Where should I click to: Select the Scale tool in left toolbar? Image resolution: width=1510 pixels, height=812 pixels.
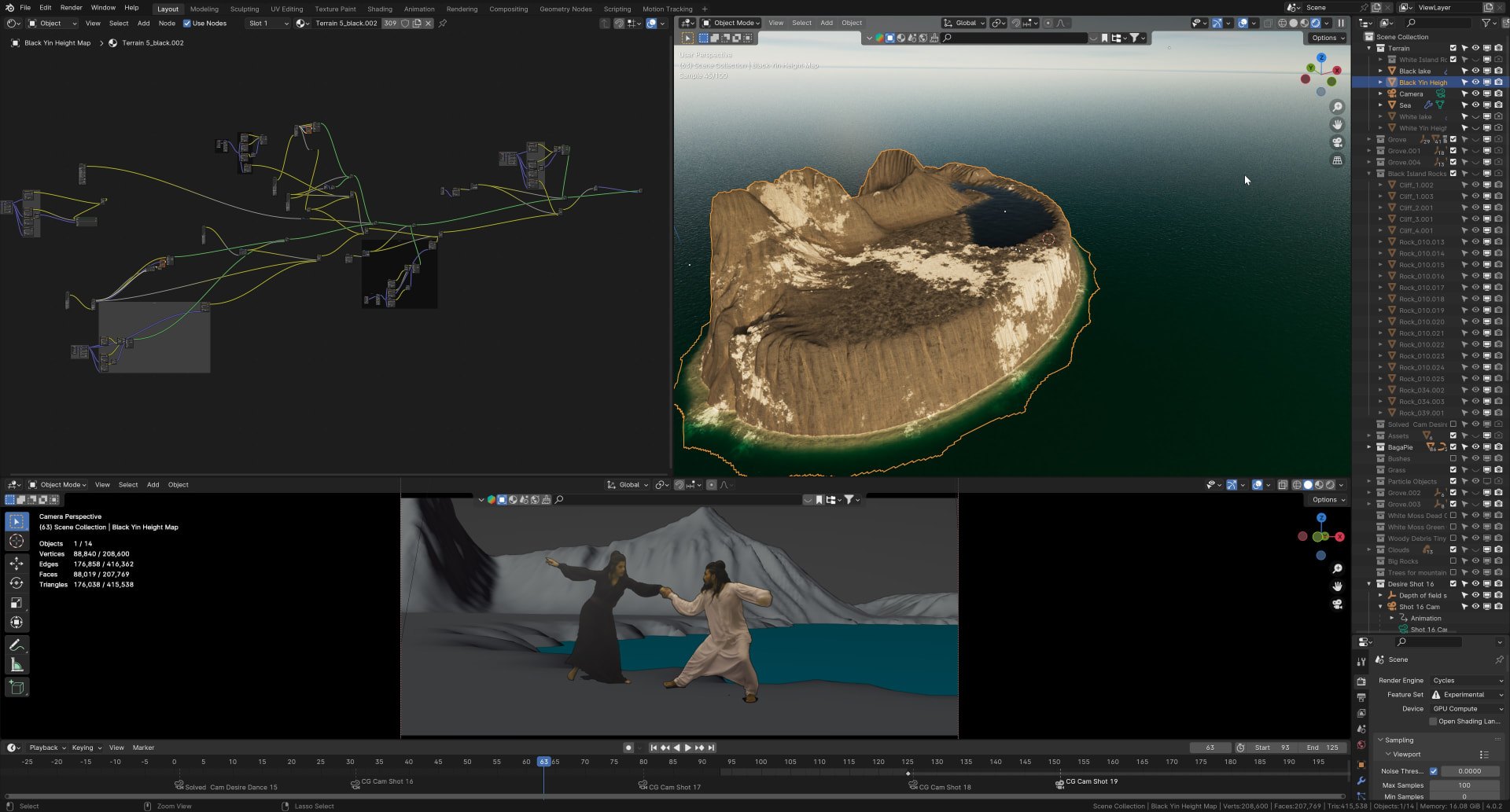17,603
